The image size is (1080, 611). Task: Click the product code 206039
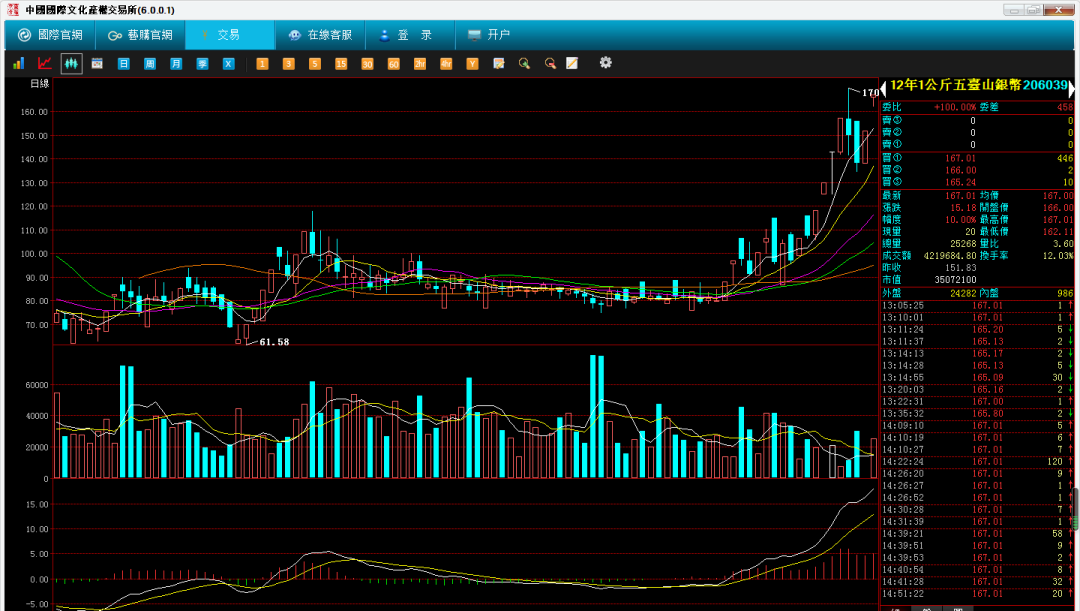[1045, 85]
